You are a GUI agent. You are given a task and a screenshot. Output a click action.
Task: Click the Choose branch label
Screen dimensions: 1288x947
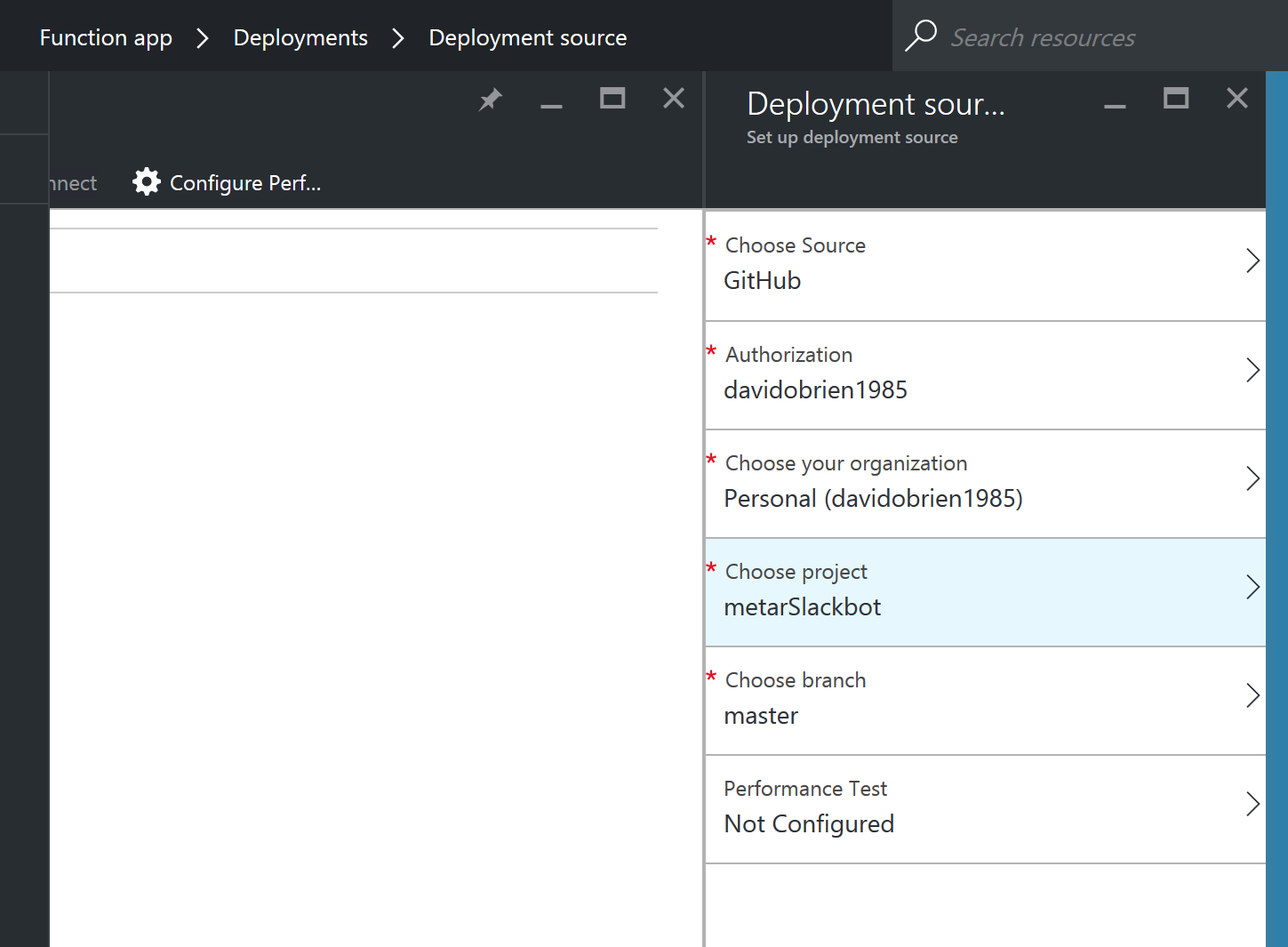point(796,680)
